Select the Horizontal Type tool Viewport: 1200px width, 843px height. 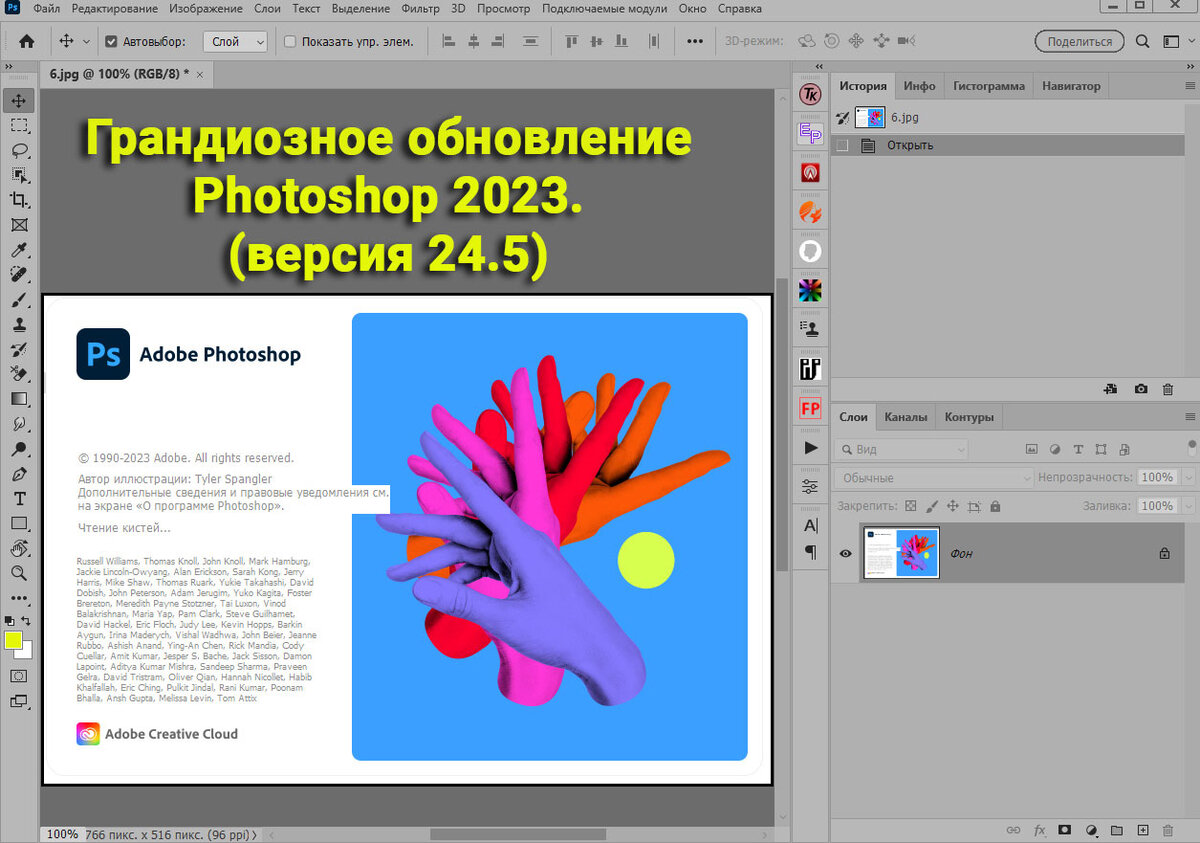19,498
